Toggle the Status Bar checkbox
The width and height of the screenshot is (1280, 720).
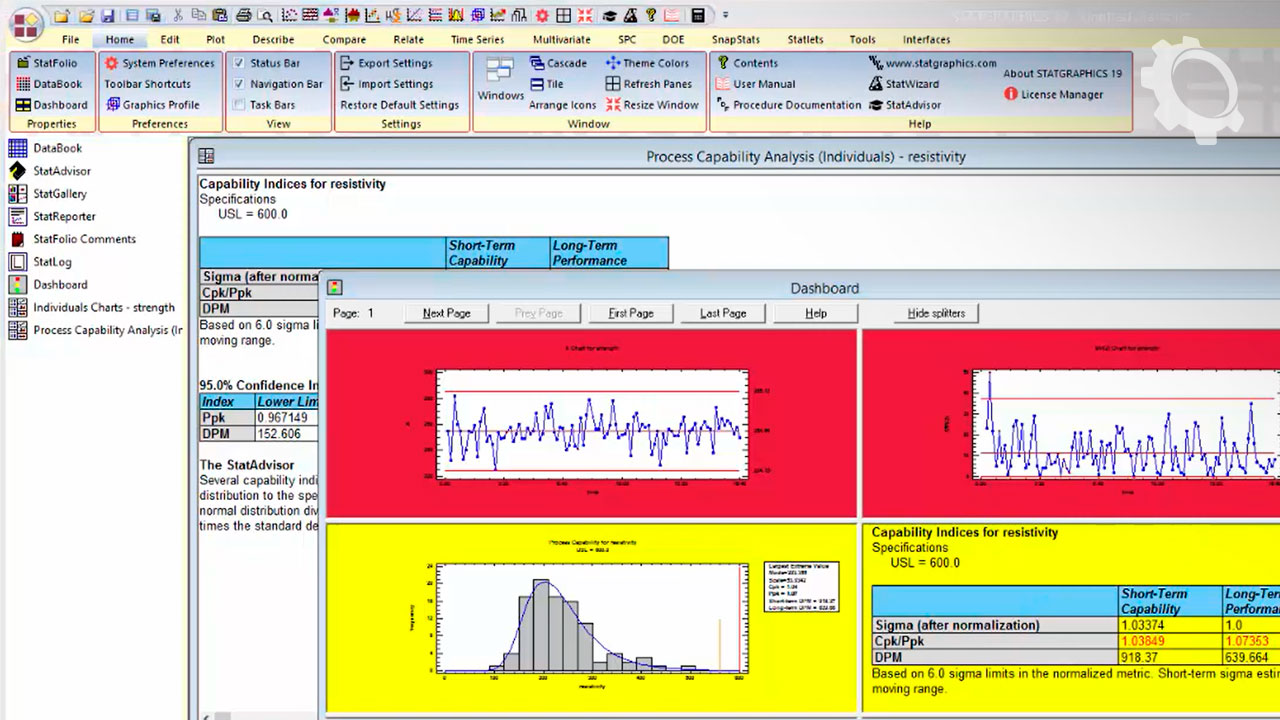(x=239, y=63)
